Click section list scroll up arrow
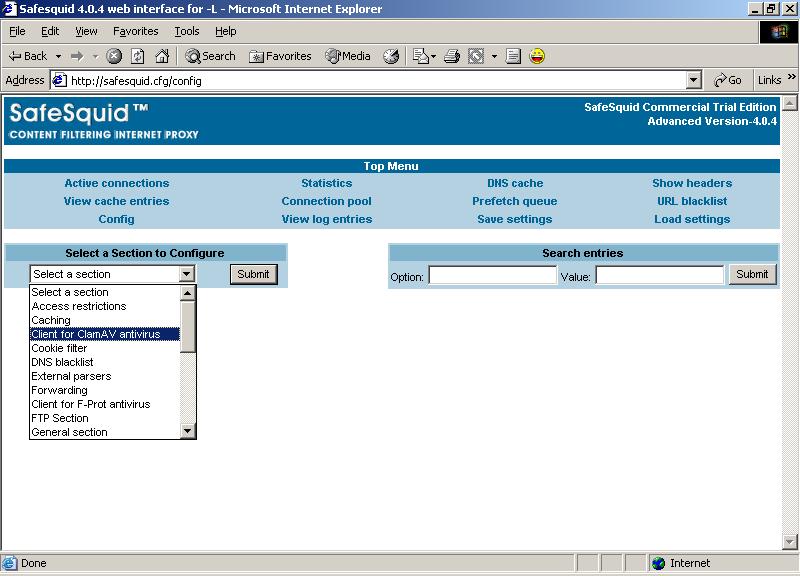 188,293
